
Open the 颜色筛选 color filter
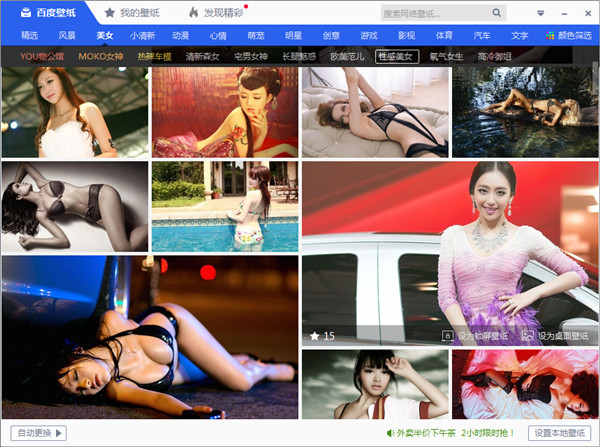(570, 35)
